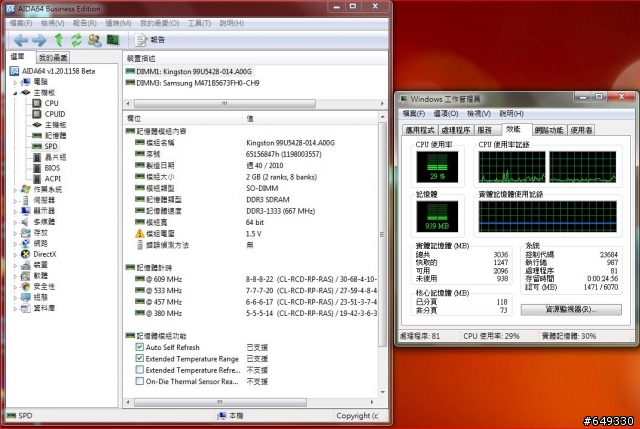The image size is (640, 429).
Task: Click the 2 GB (2 ranks, 8 banks) value
Action: coord(281,177)
